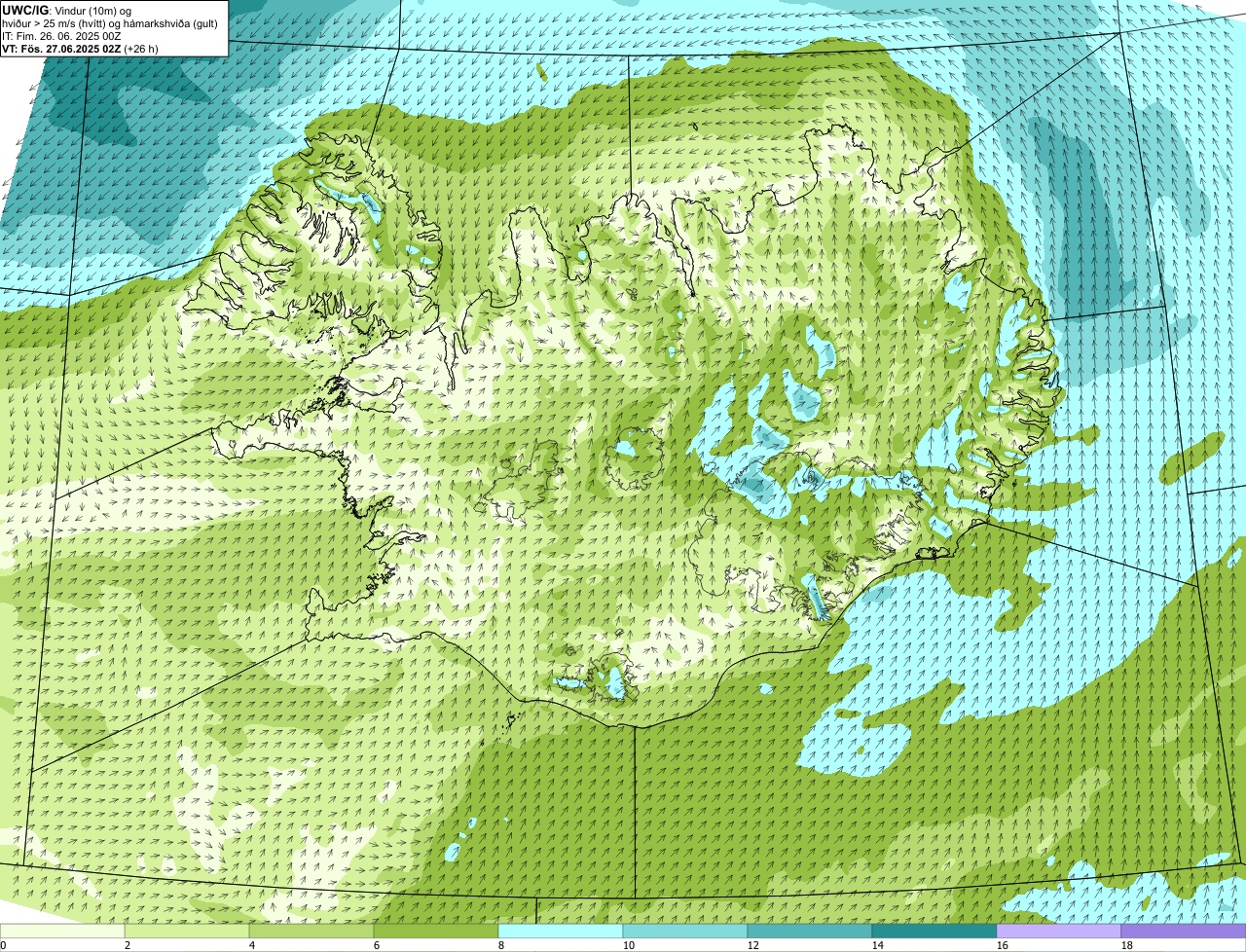Click the 0–2 m/s pale cream legend swatch
The width and height of the screenshot is (1246, 952).
pyautogui.click(x=62, y=931)
